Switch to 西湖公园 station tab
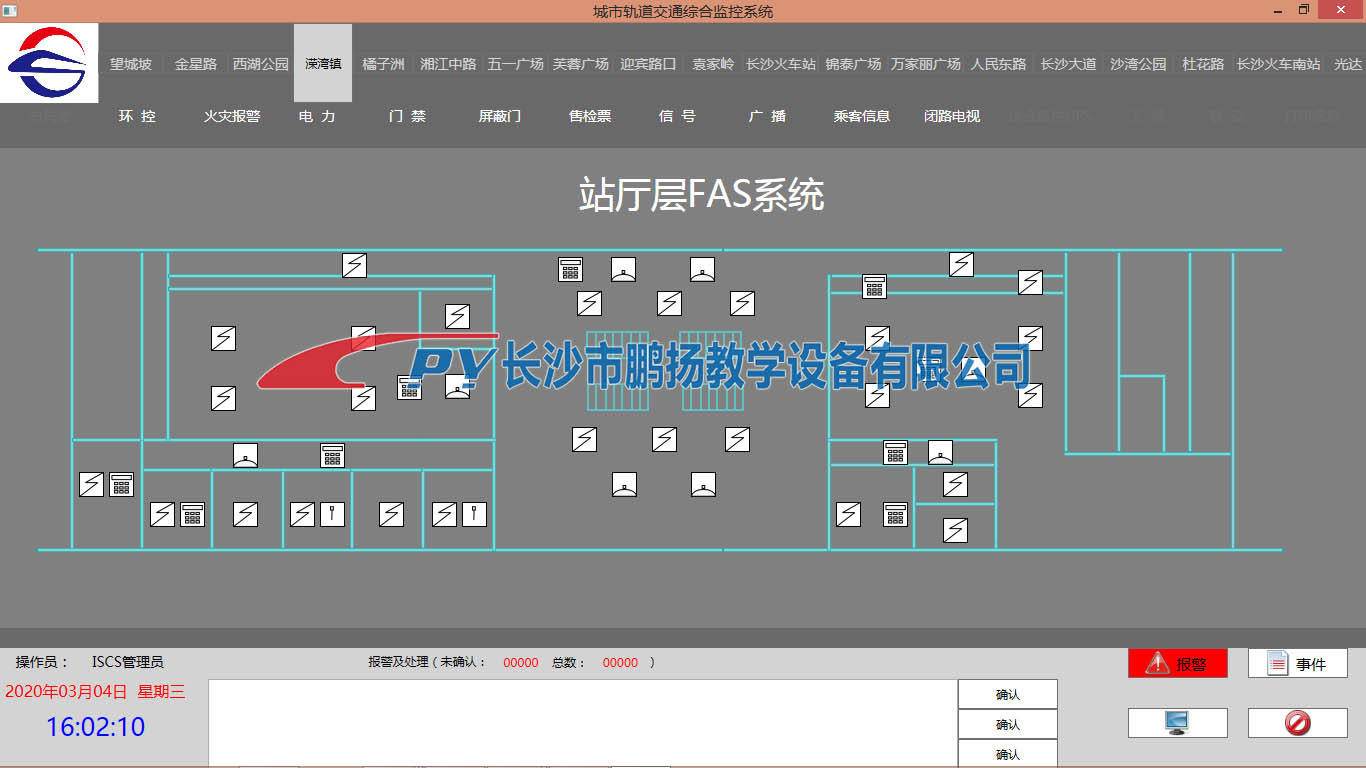Image resolution: width=1366 pixels, height=768 pixels. click(x=260, y=64)
